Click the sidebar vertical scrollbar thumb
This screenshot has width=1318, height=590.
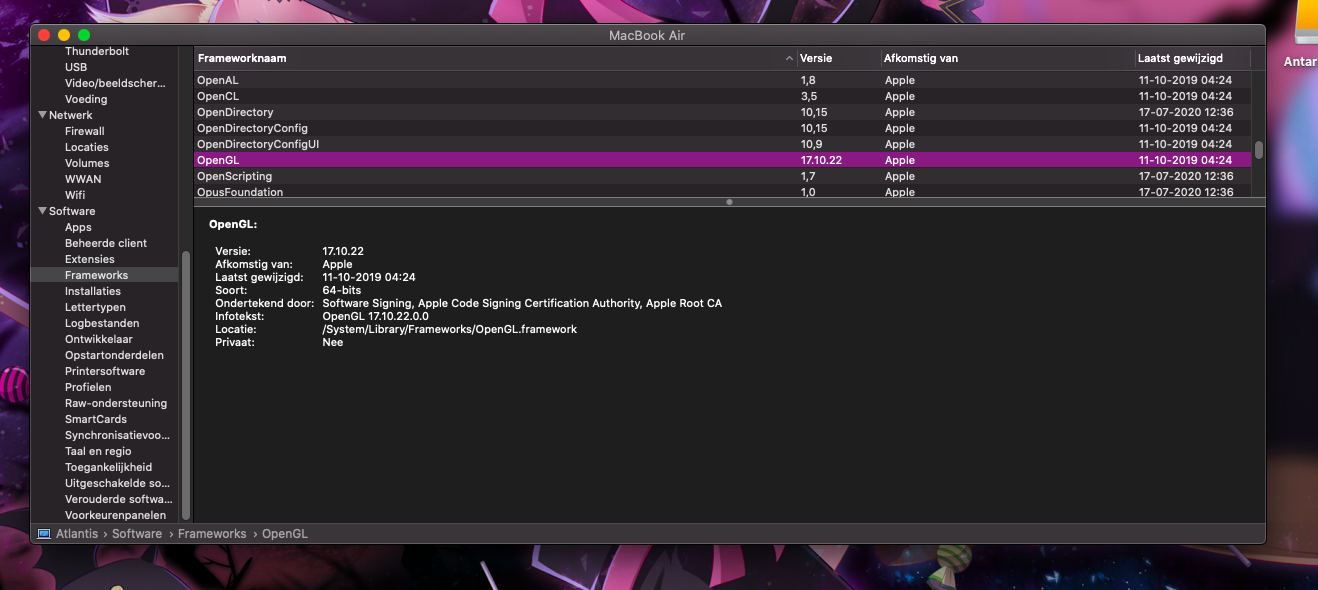185,384
